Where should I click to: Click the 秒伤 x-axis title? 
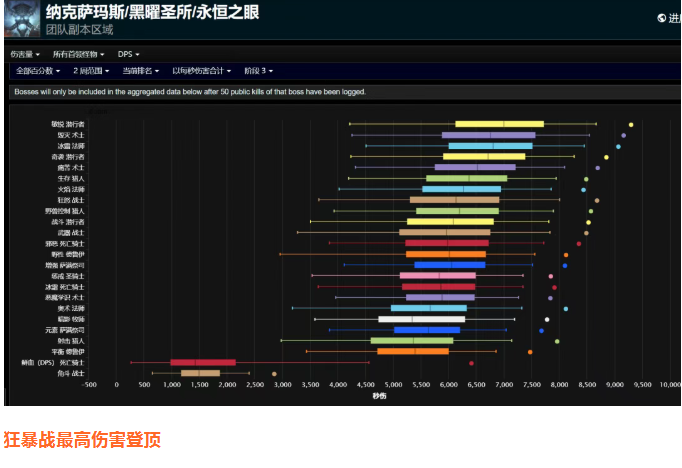379,396
